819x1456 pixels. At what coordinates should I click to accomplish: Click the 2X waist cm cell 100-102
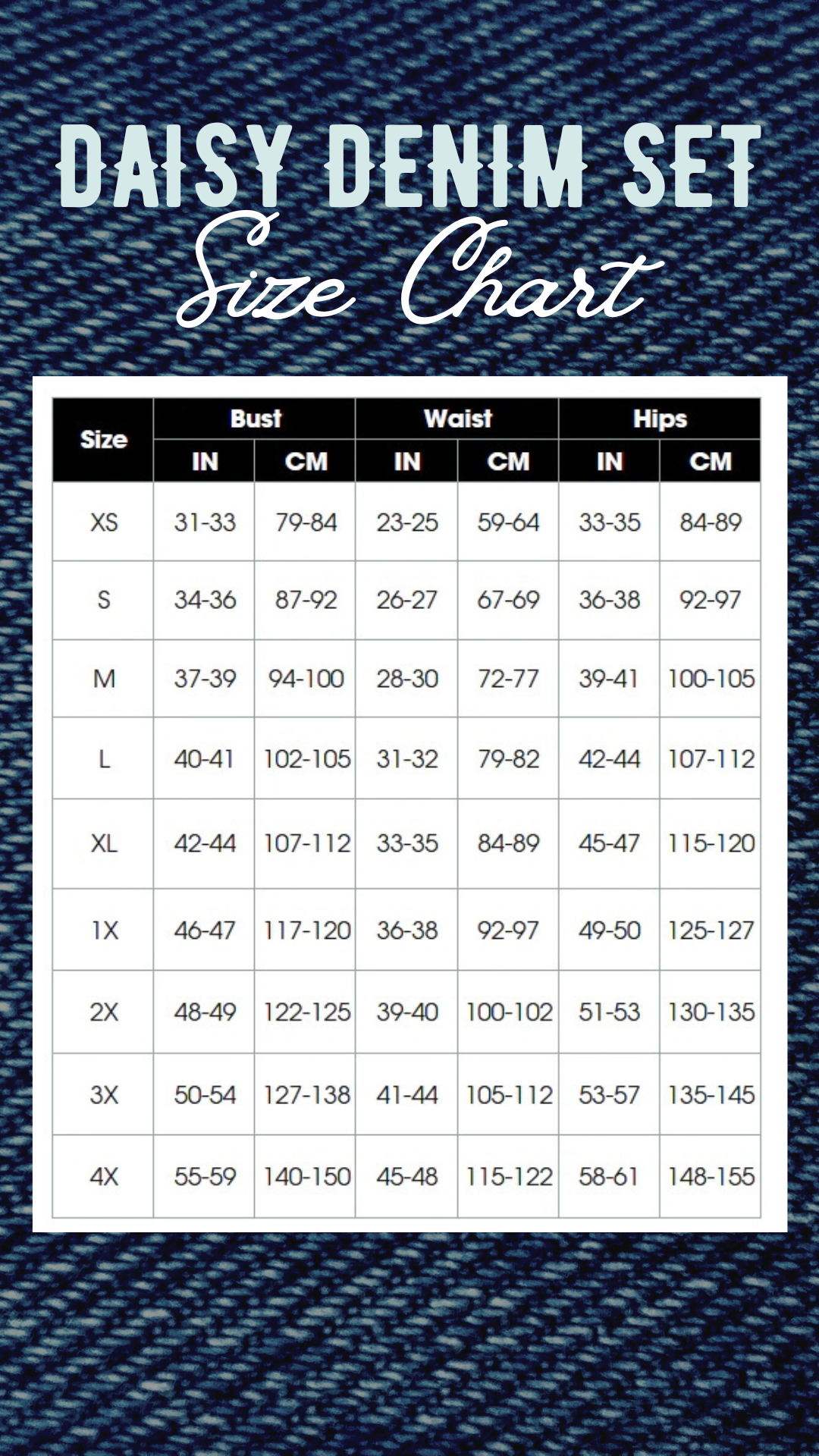coord(509,1012)
